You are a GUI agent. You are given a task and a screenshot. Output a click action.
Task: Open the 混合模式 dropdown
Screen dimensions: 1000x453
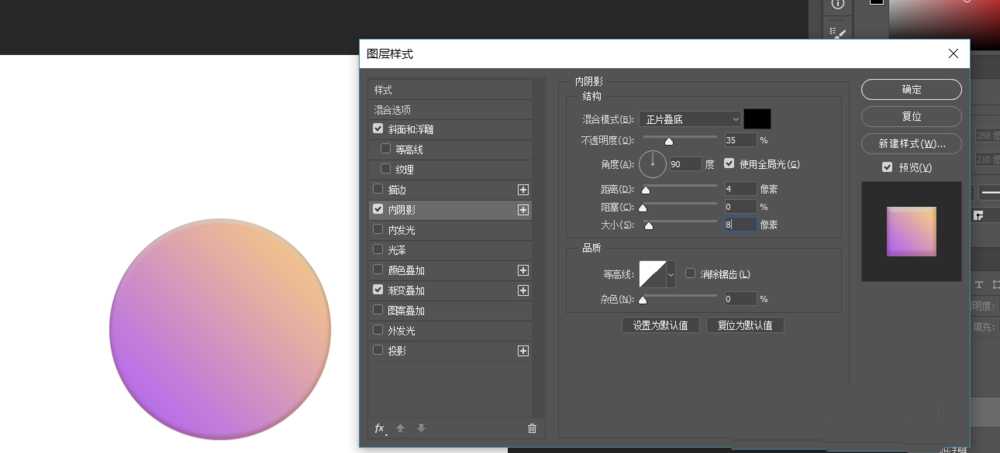point(691,119)
